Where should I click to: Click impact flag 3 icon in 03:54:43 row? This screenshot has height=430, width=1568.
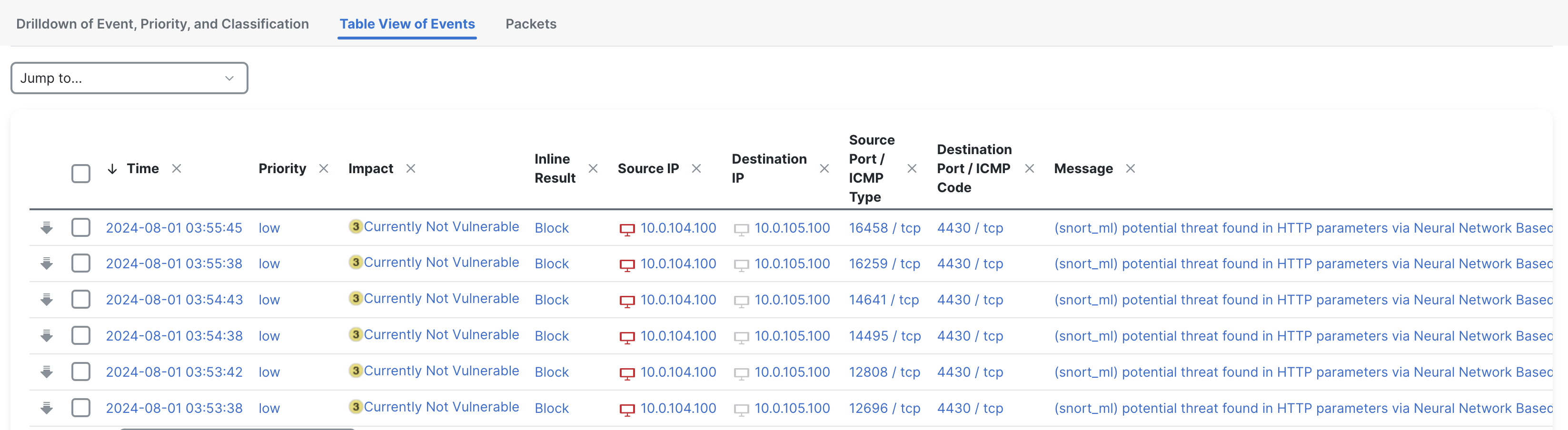pos(356,298)
